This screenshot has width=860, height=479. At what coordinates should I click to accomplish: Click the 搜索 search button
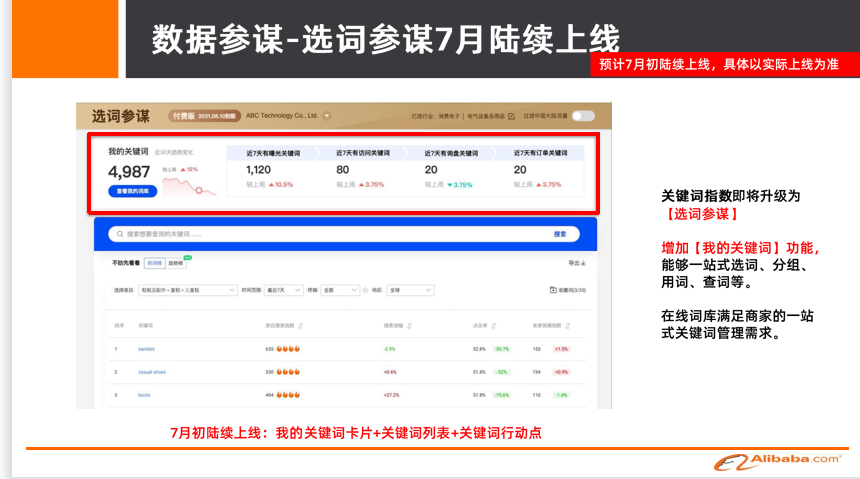tap(560, 234)
